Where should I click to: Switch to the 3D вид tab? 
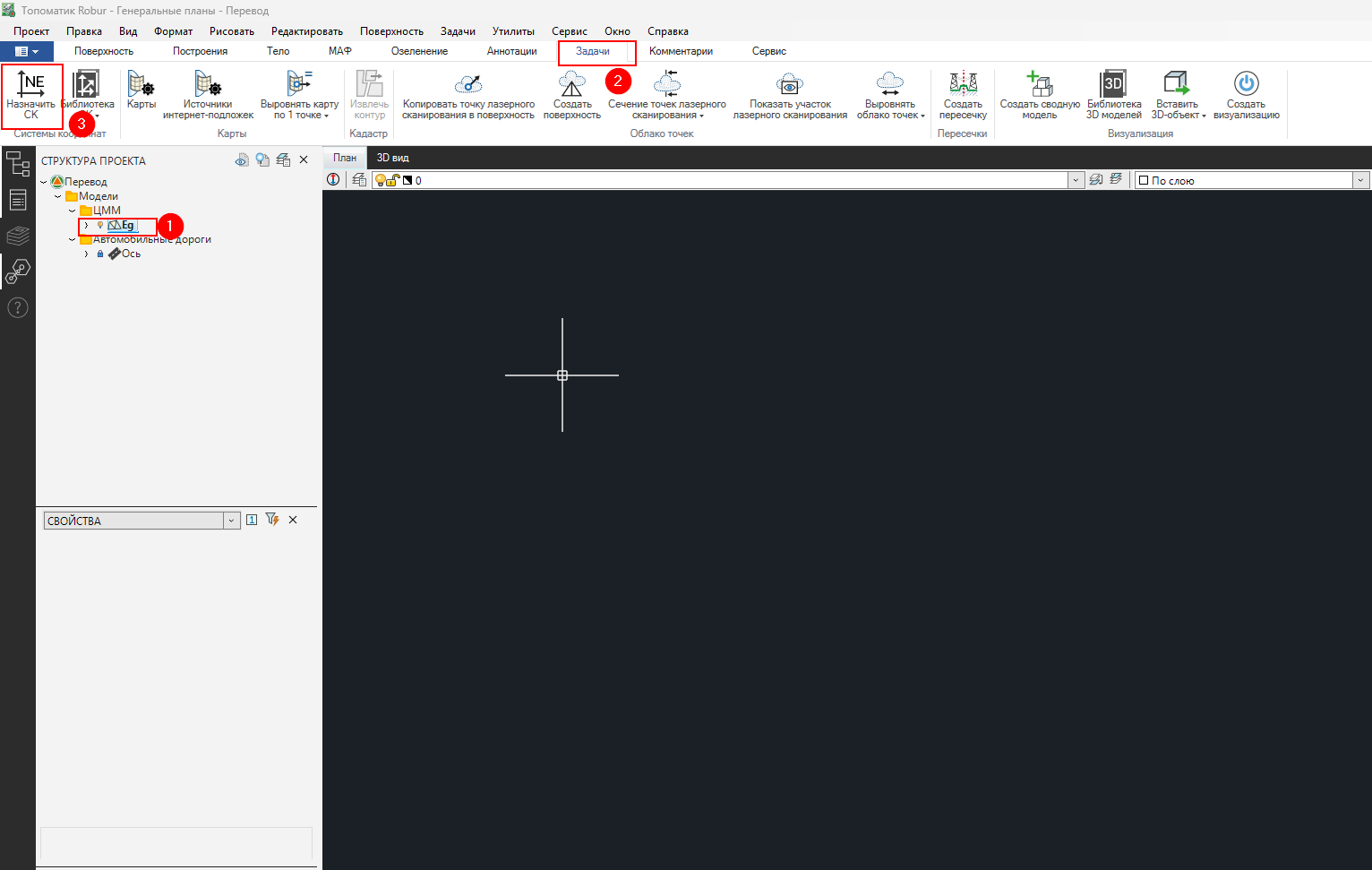pos(392,158)
